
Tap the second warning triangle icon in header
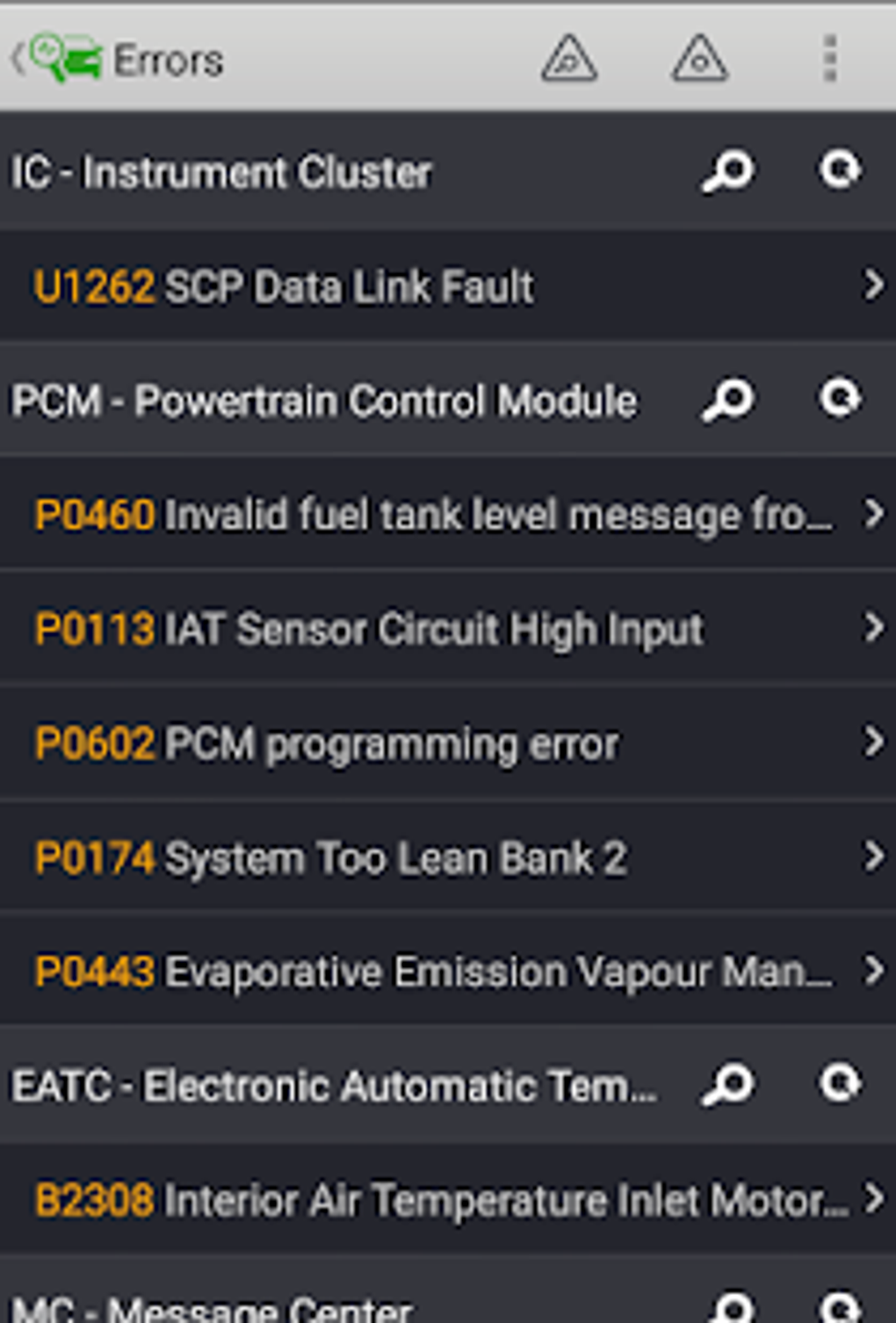[x=699, y=60]
